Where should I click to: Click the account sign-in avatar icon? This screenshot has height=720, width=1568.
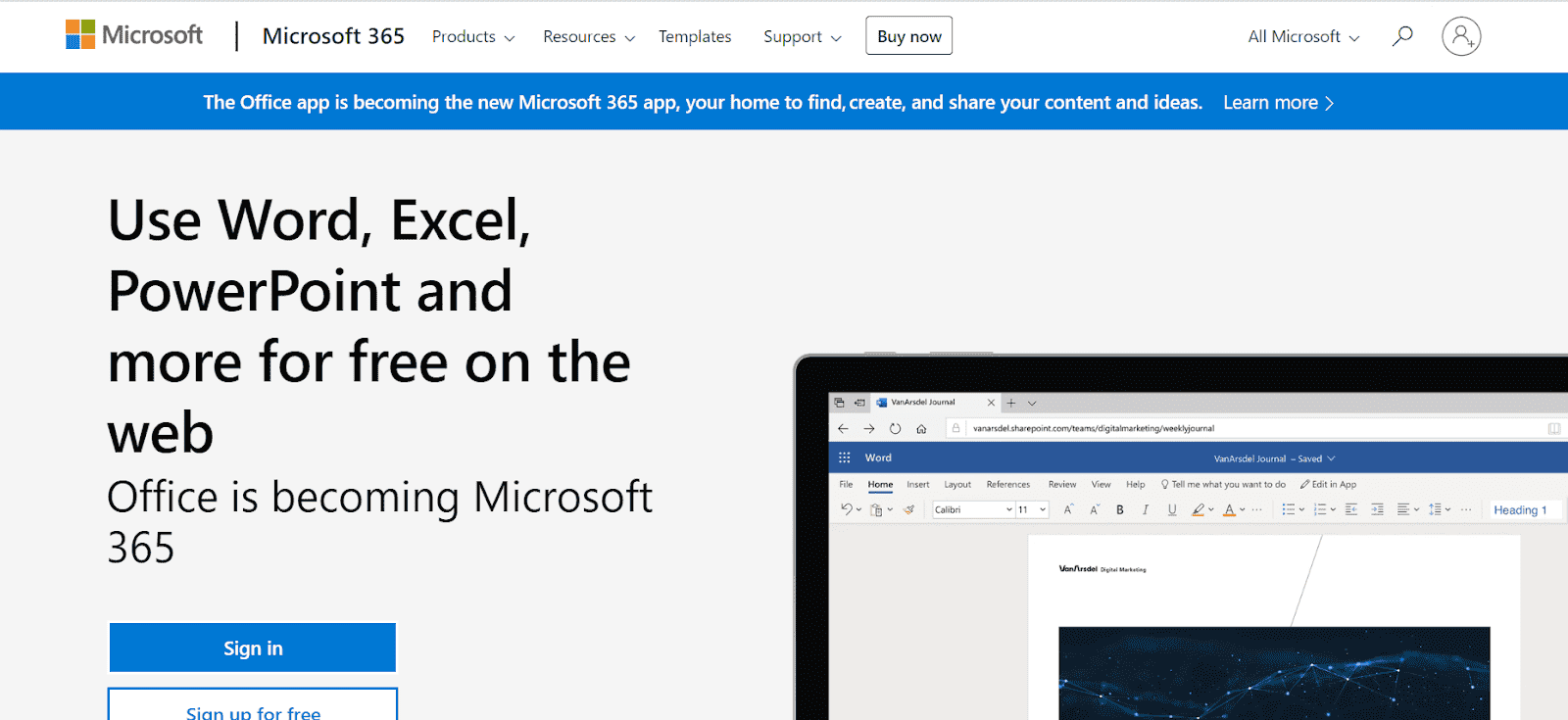[x=1461, y=36]
